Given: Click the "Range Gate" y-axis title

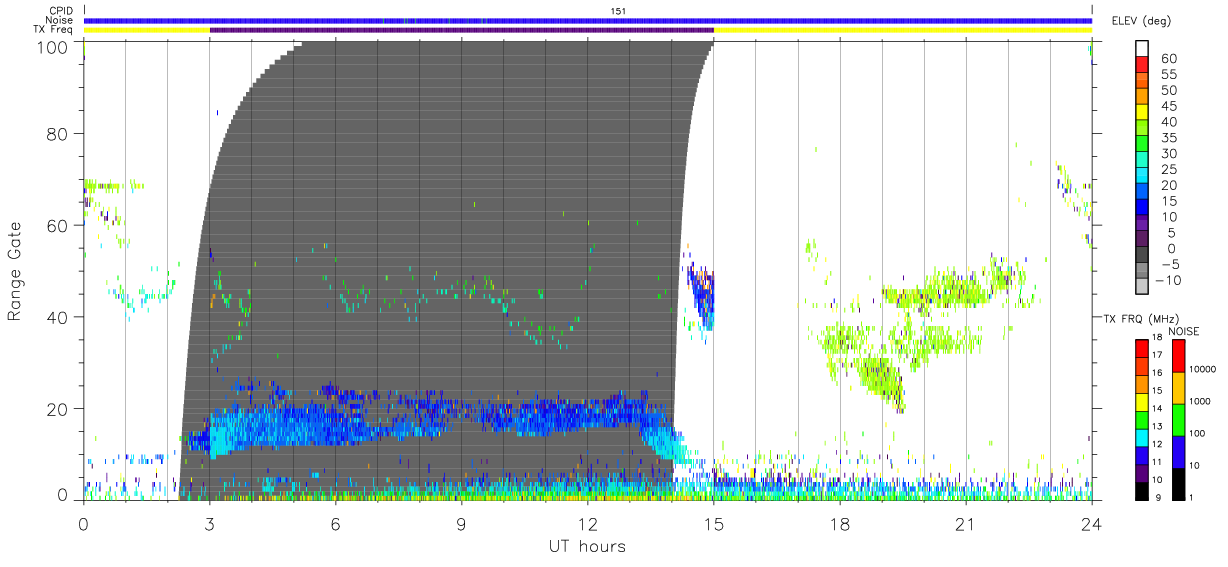Looking at the screenshot, I should [15, 272].
